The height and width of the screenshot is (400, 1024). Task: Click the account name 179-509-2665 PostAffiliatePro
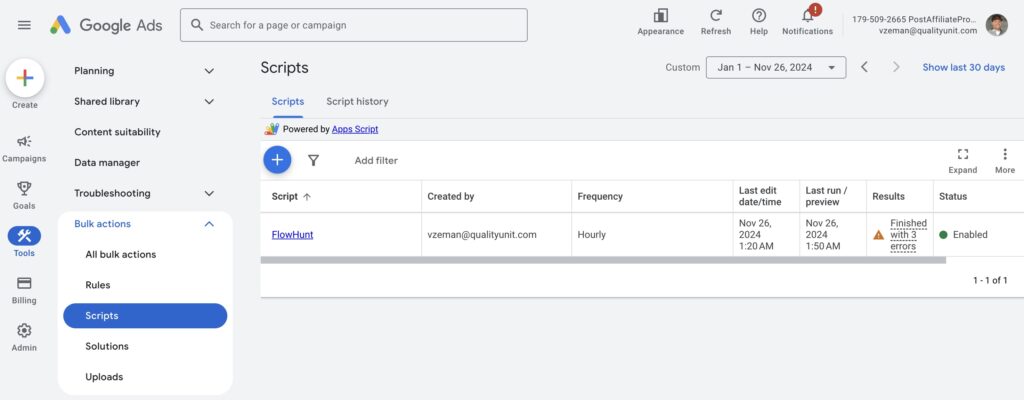click(x=914, y=20)
